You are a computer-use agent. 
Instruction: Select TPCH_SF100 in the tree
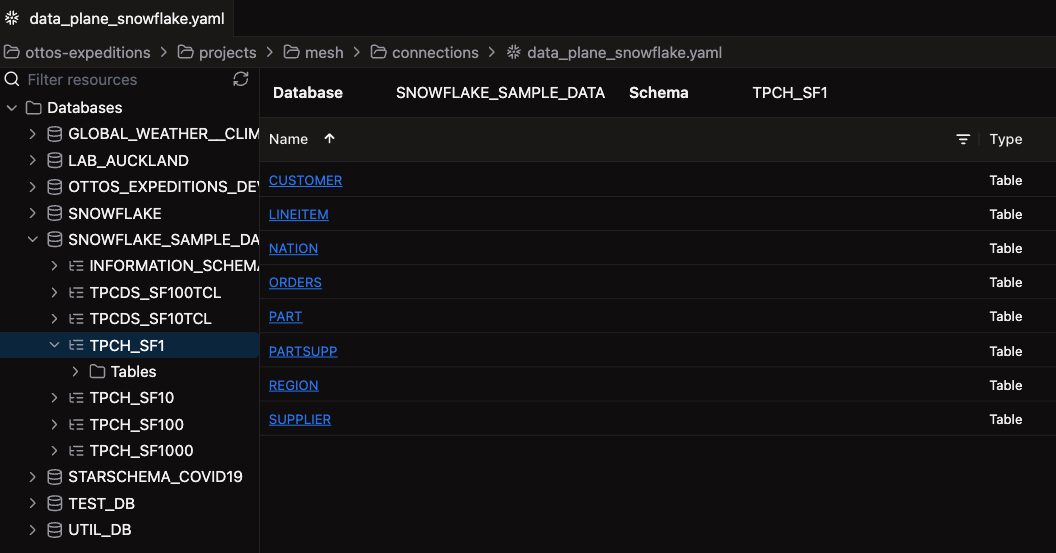(x=137, y=425)
